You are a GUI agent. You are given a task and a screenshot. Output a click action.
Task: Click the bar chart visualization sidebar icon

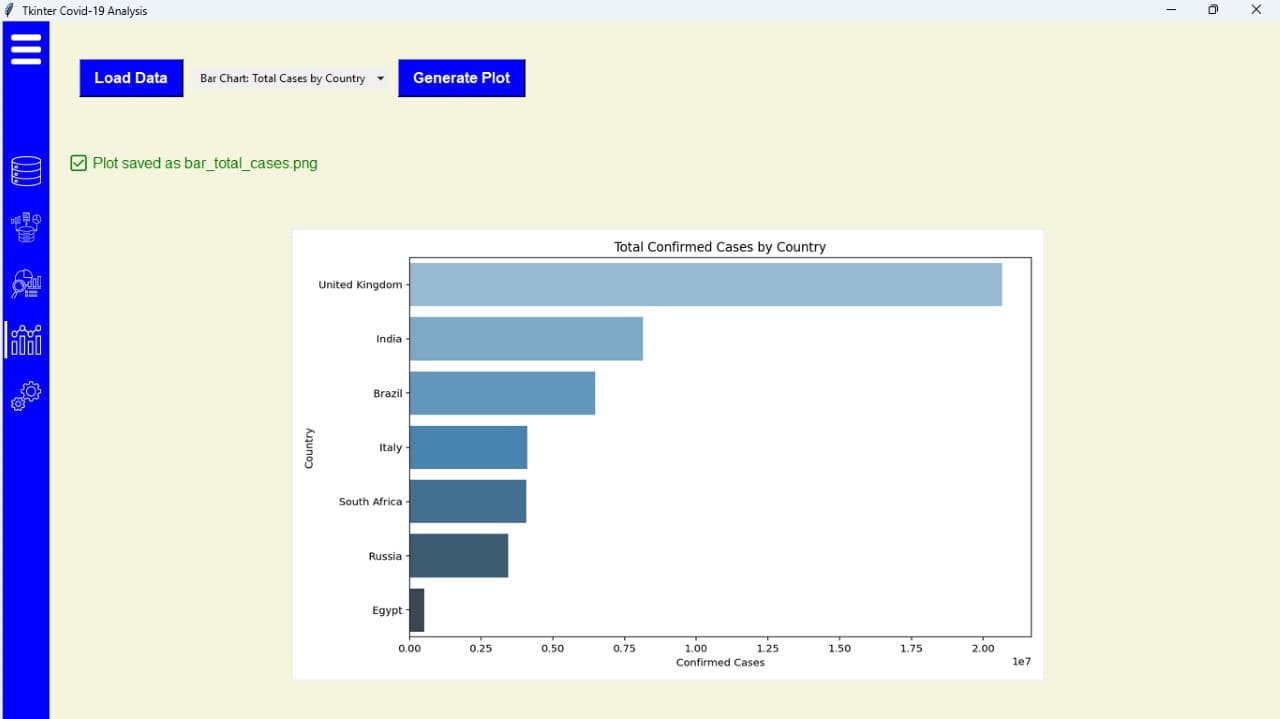pos(26,340)
